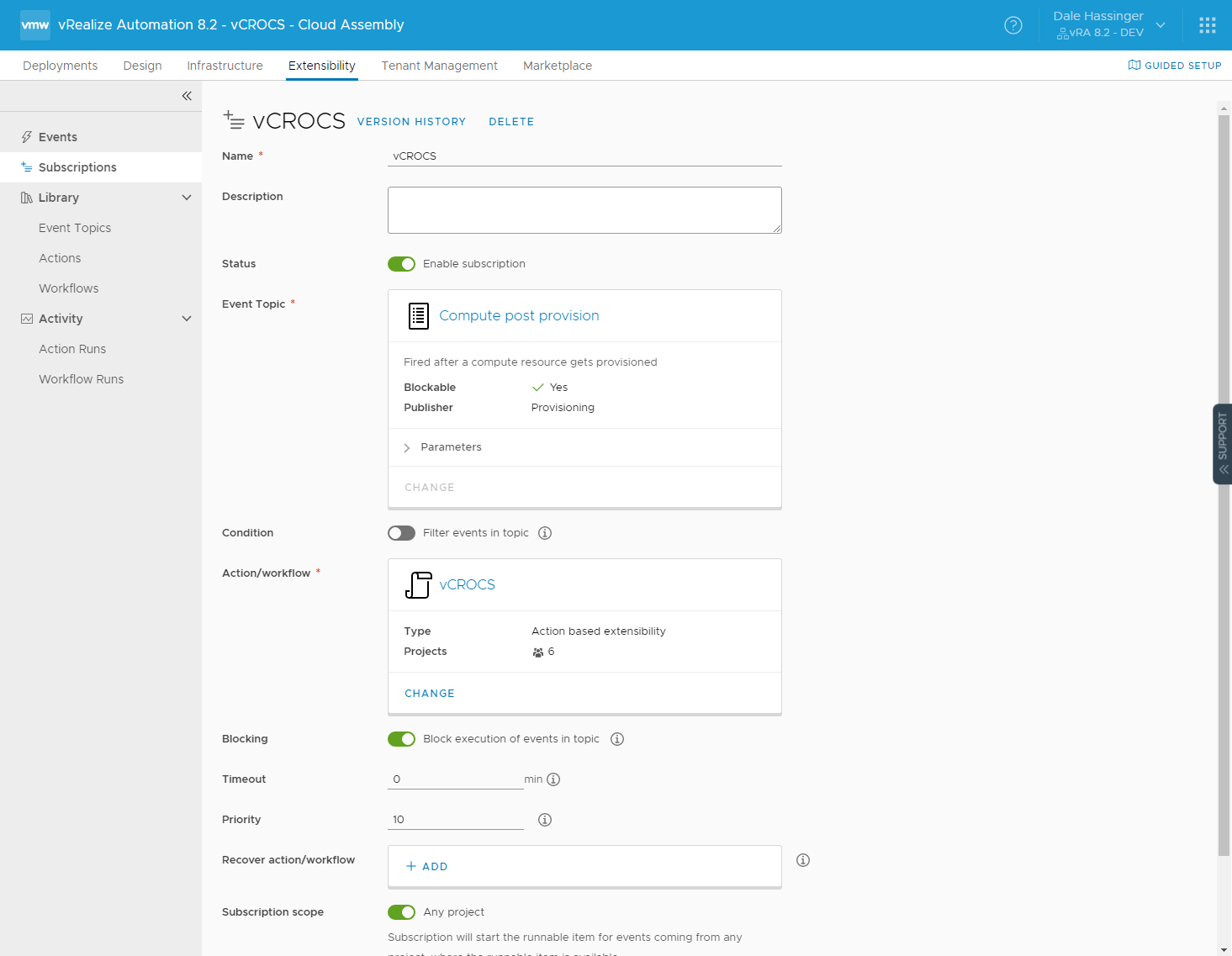Click the VERSION HISTORY link

pos(411,122)
